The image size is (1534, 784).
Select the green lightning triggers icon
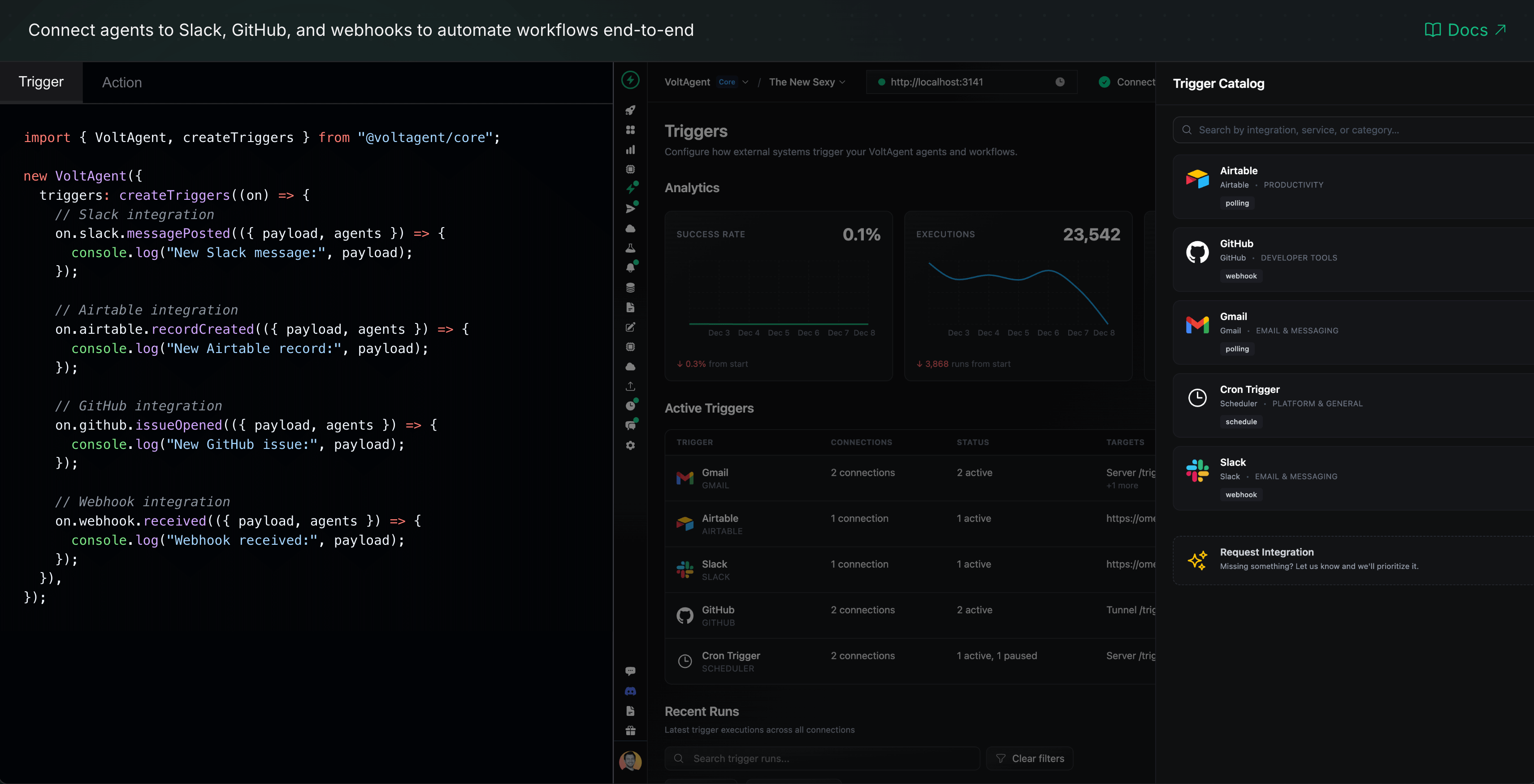[630, 188]
